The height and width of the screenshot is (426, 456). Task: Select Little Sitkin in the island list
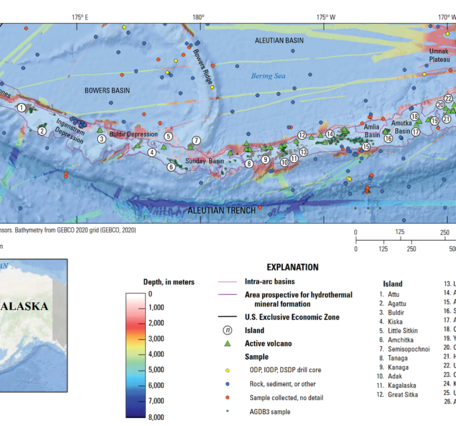pos(403,331)
